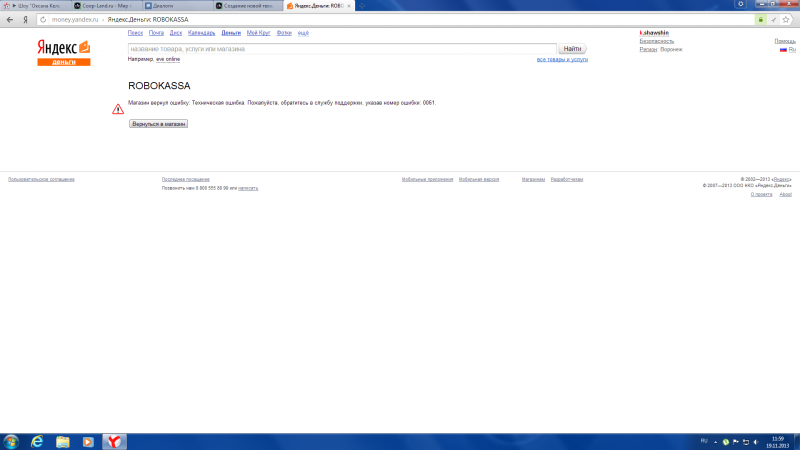
Task: Change region via Регион link
Action: tap(648, 49)
